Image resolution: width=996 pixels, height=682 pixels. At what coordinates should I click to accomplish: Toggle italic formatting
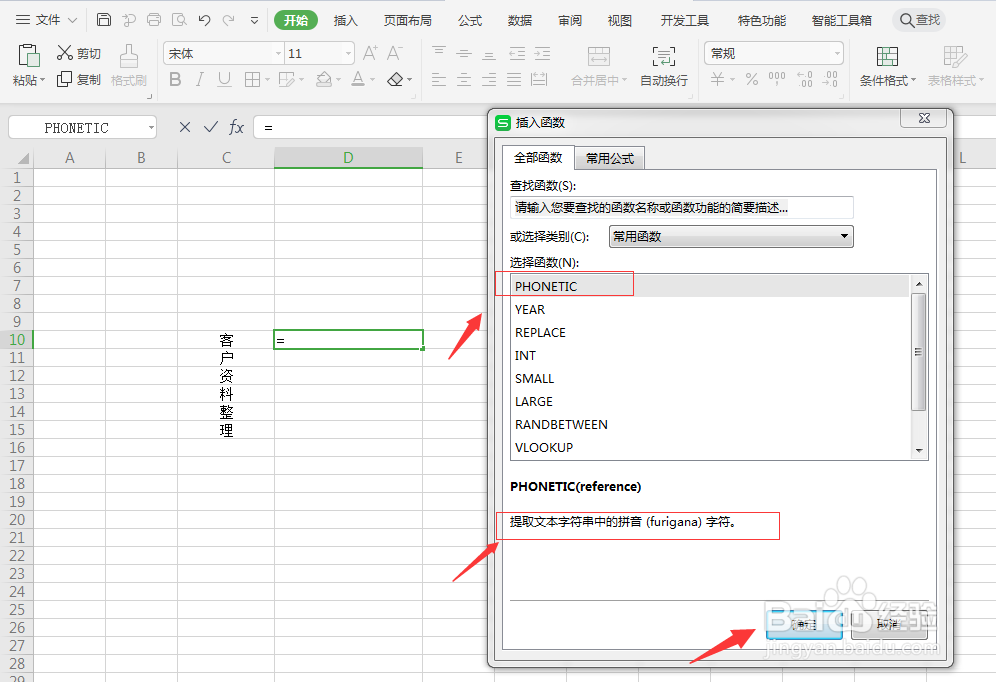coord(199,78)
